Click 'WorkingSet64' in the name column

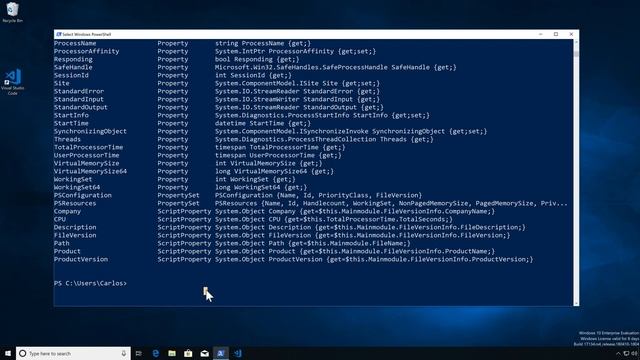(x=77, y=187)
